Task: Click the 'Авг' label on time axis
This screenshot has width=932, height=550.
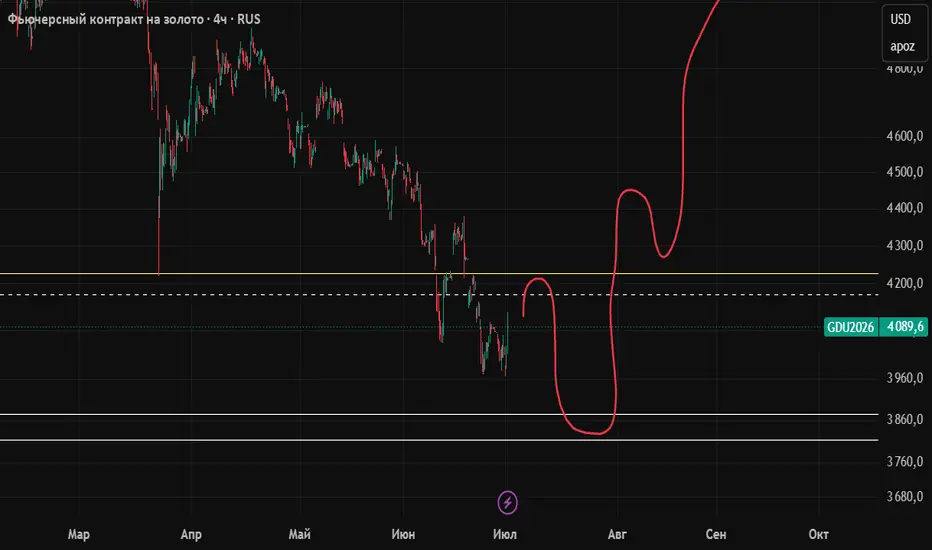Action: [617, 534]
